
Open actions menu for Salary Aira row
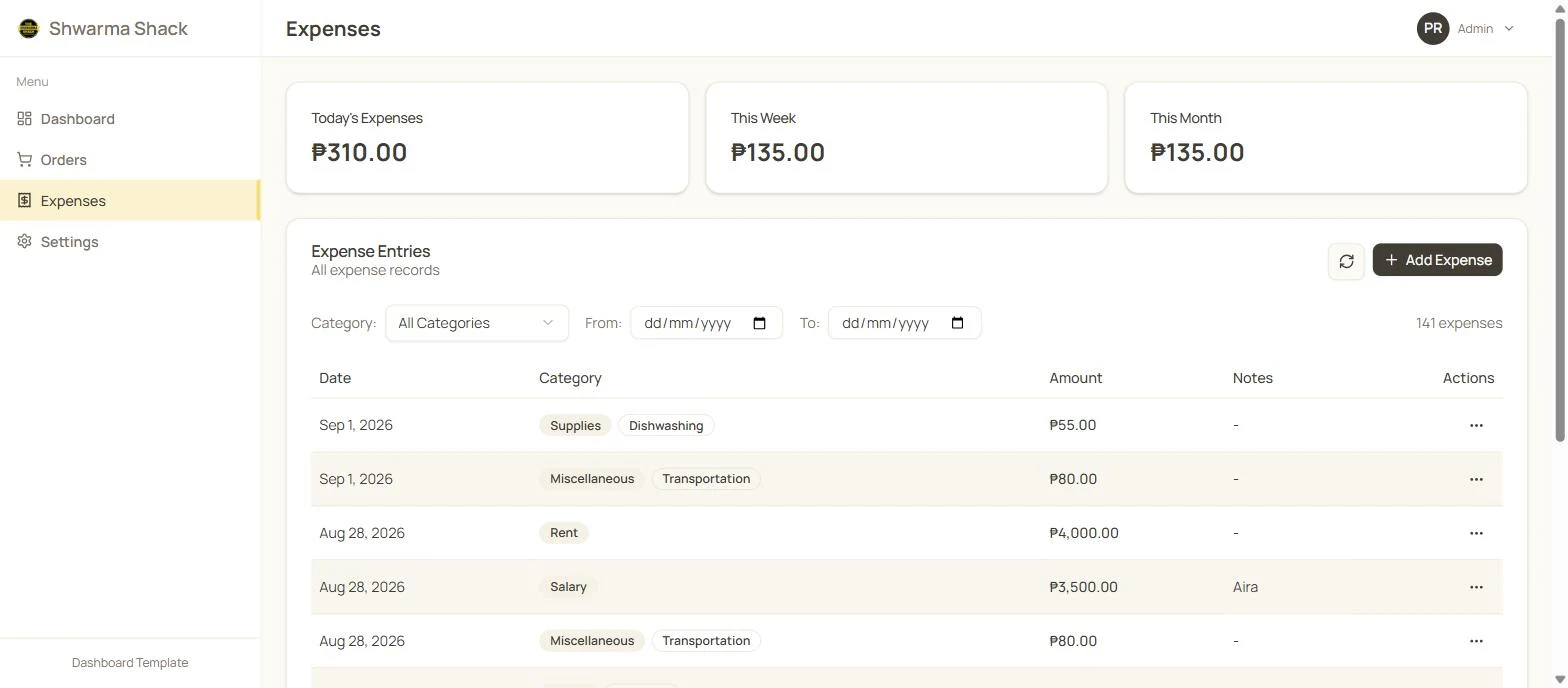coord(1476,587)
